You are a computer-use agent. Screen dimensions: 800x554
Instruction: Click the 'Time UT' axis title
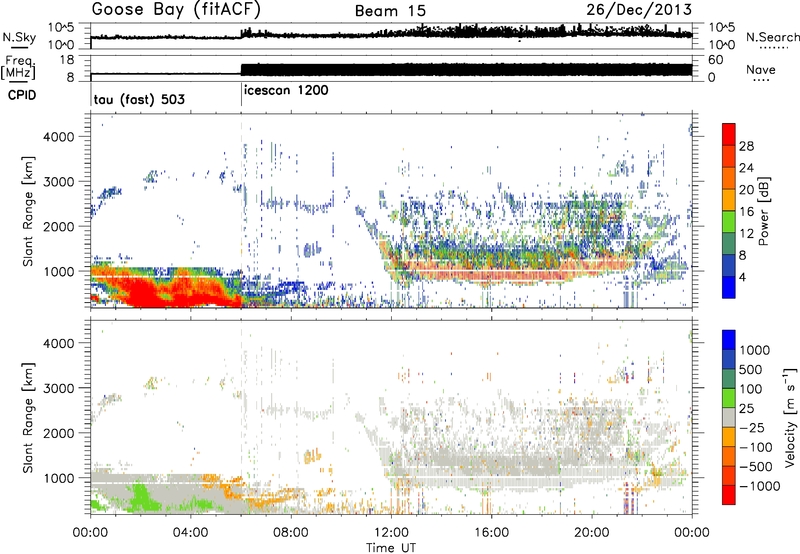(x=391, y=548)
